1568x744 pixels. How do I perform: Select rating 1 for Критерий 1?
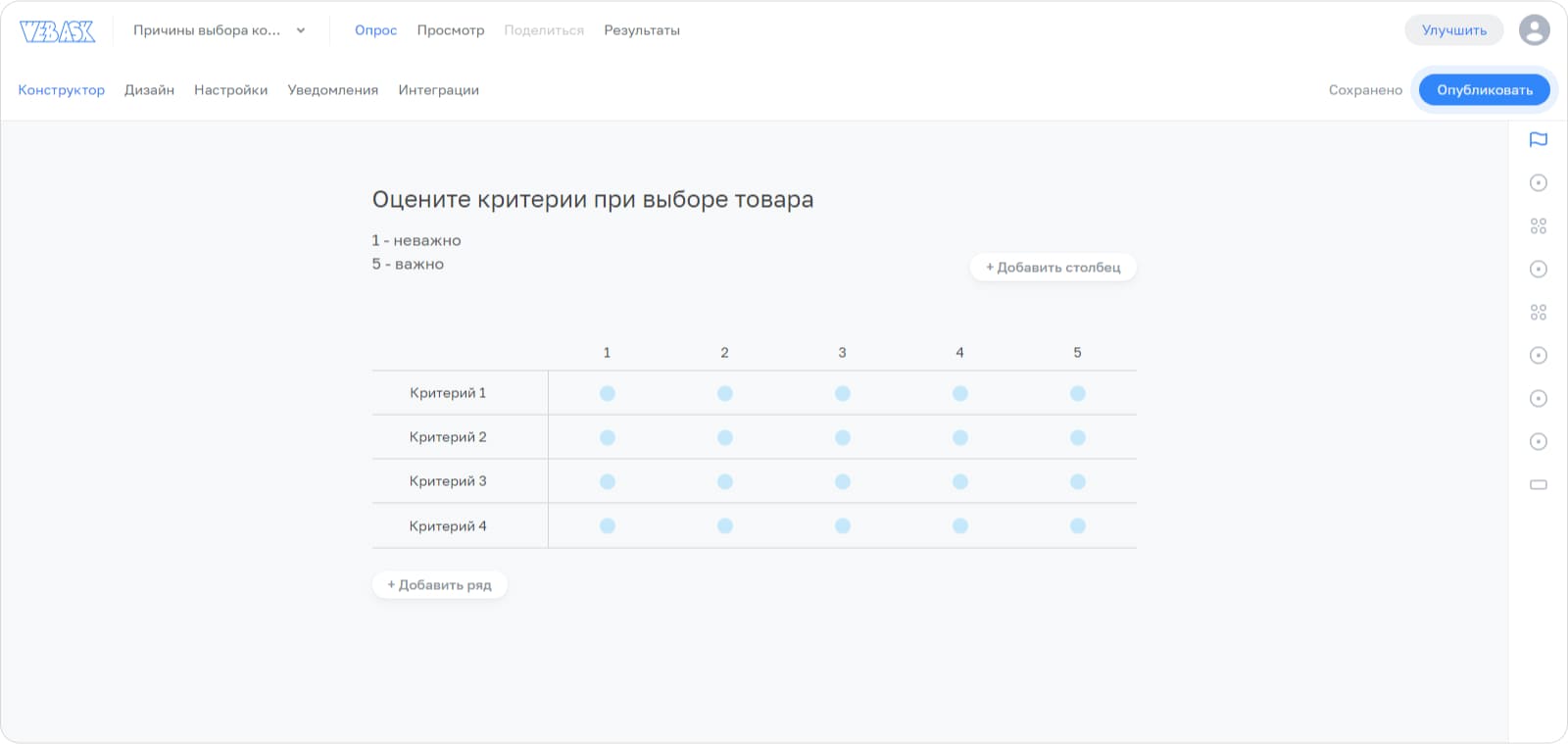tap(608, 394)
